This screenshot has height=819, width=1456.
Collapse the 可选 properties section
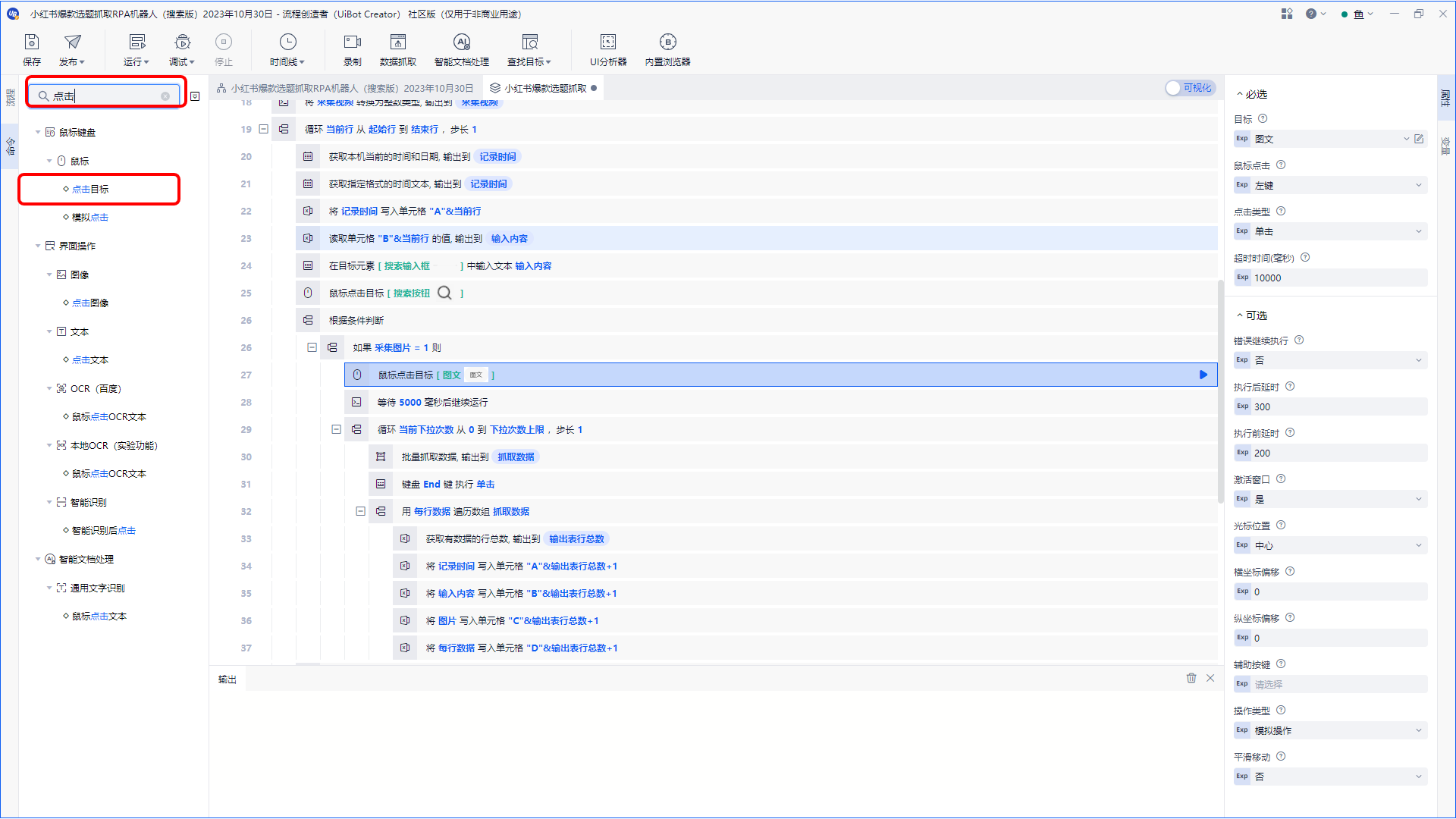coord(1240,315)
